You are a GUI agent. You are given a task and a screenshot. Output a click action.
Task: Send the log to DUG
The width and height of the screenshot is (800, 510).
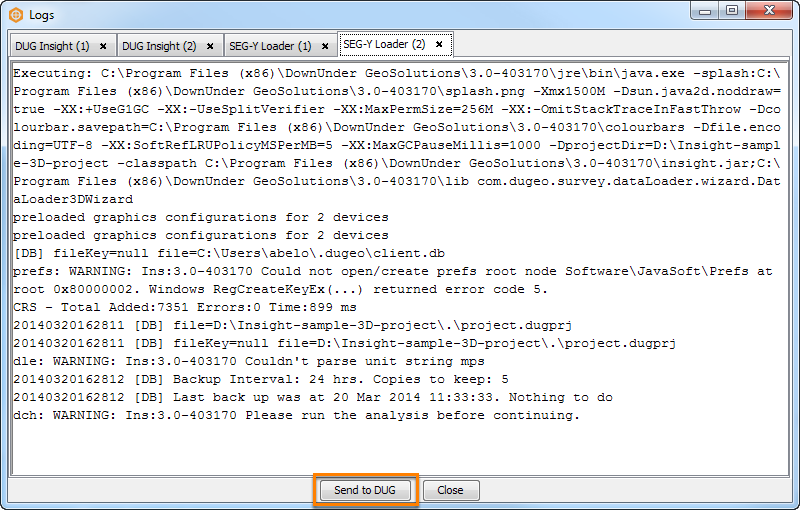(365, 490)
